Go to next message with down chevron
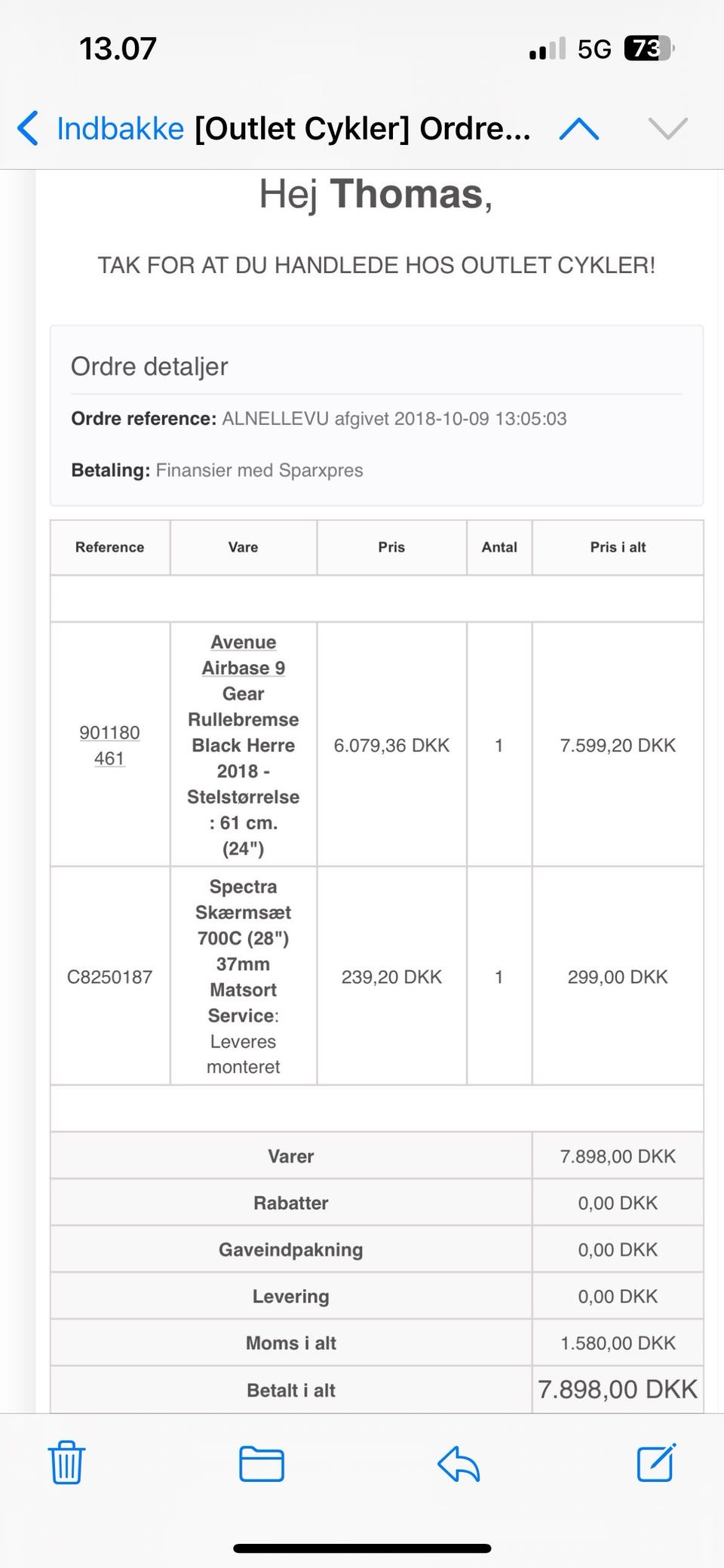The width and height of the screenshot is (724, 1568). point(667,129)
